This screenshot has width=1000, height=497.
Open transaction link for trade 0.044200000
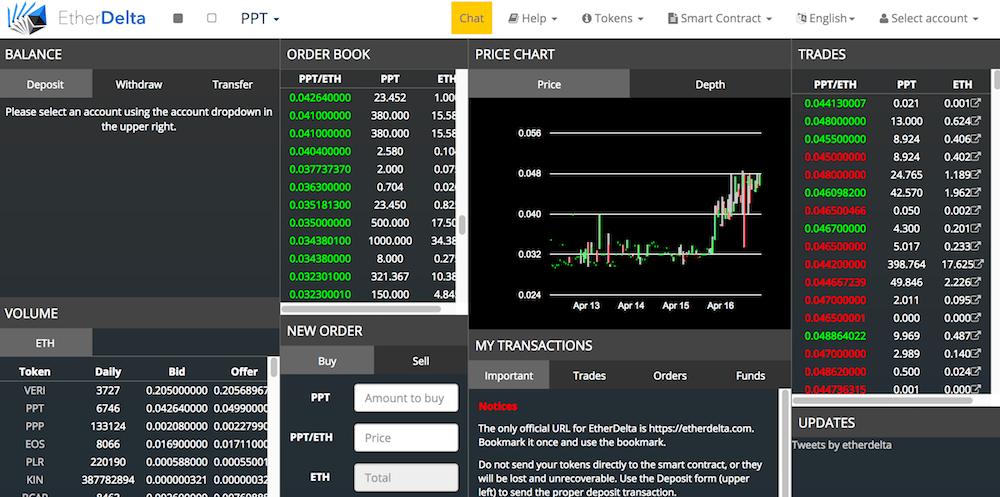pos(979,263)
